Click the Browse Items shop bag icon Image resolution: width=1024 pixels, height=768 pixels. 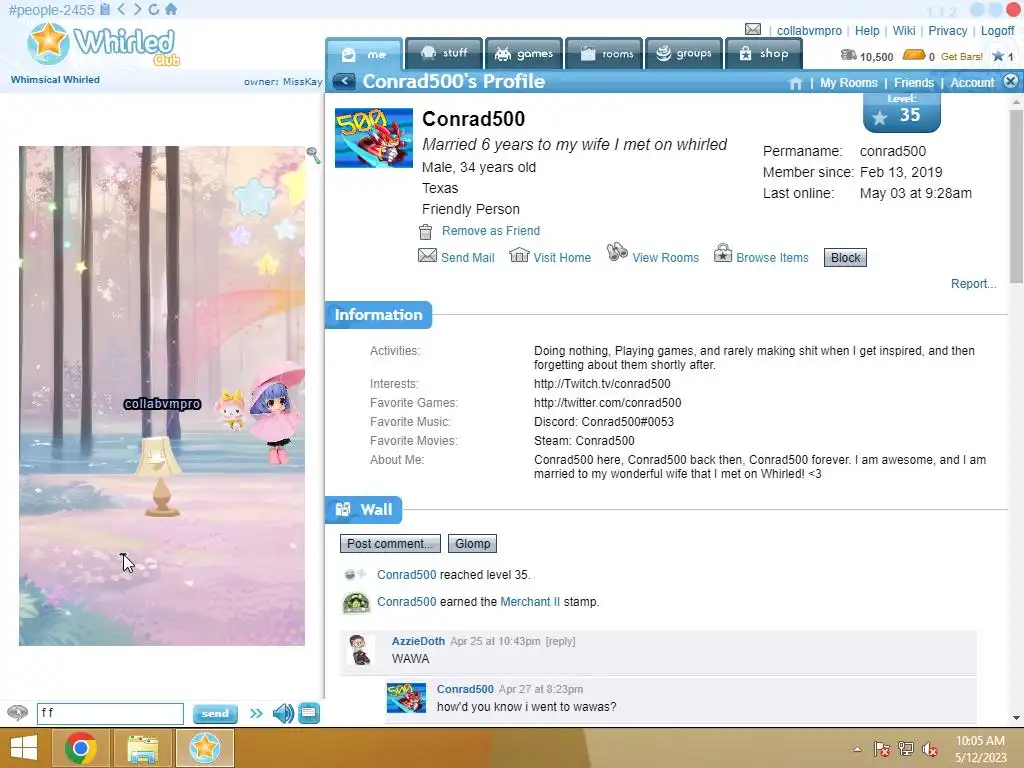coord(722,253)
